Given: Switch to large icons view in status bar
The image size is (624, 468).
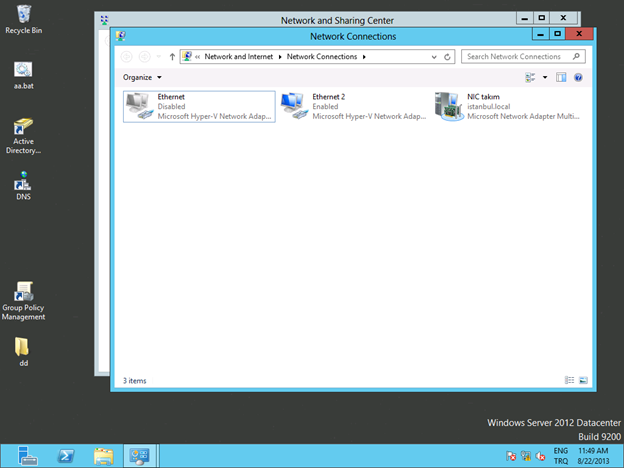Looking at the screenshot, I should (x=583, y=380).
